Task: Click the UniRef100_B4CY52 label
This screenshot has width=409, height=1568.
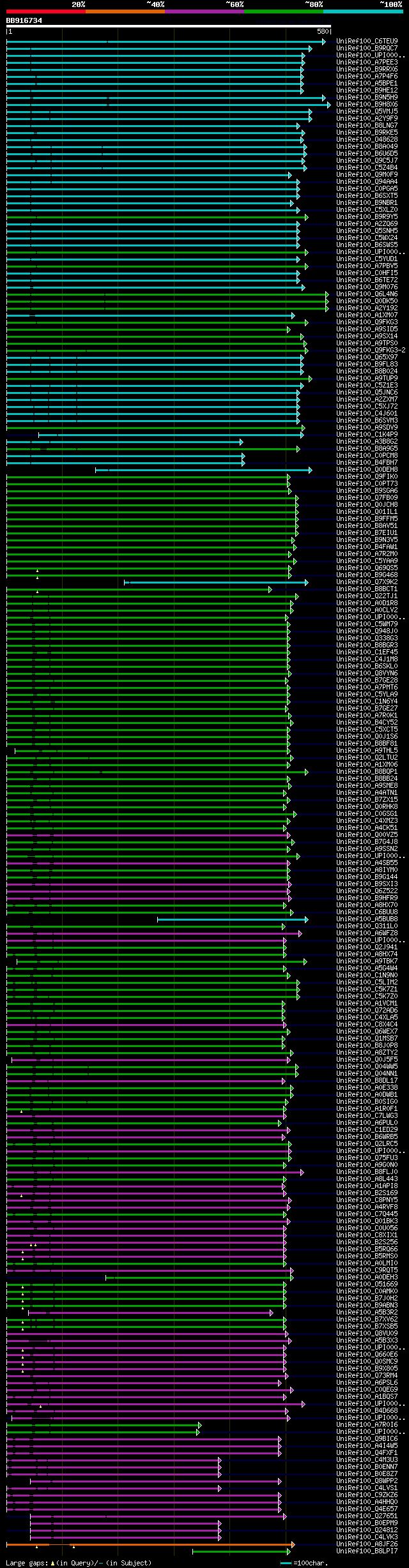Action: click(367, 722)
